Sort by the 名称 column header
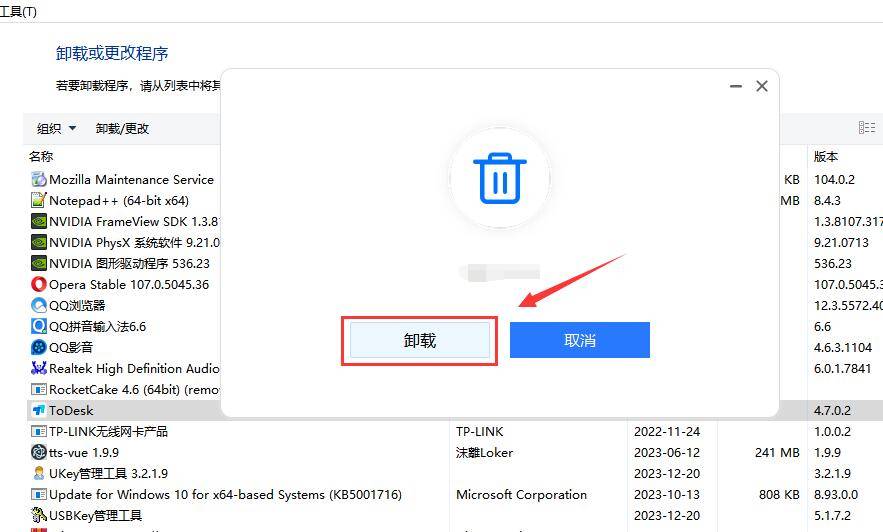Image resolution: width=883 pixels, height=532 pixels. (x=41, y=157)
